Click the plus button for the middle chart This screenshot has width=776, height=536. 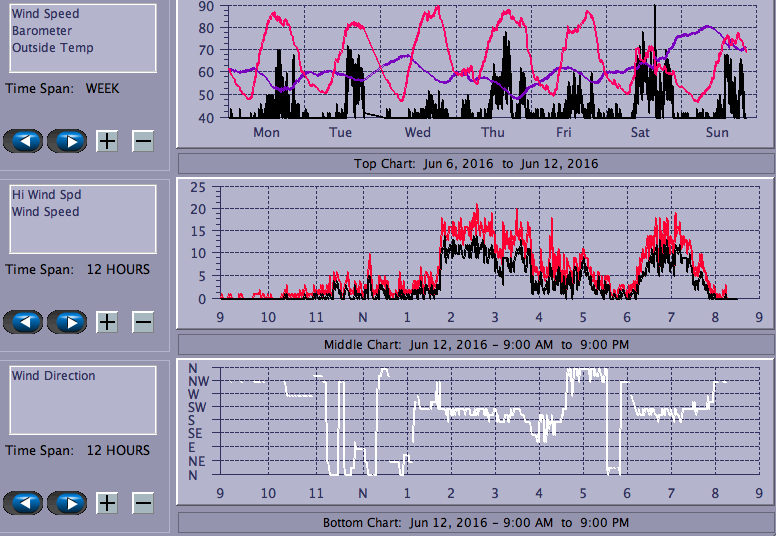[107, 322]
